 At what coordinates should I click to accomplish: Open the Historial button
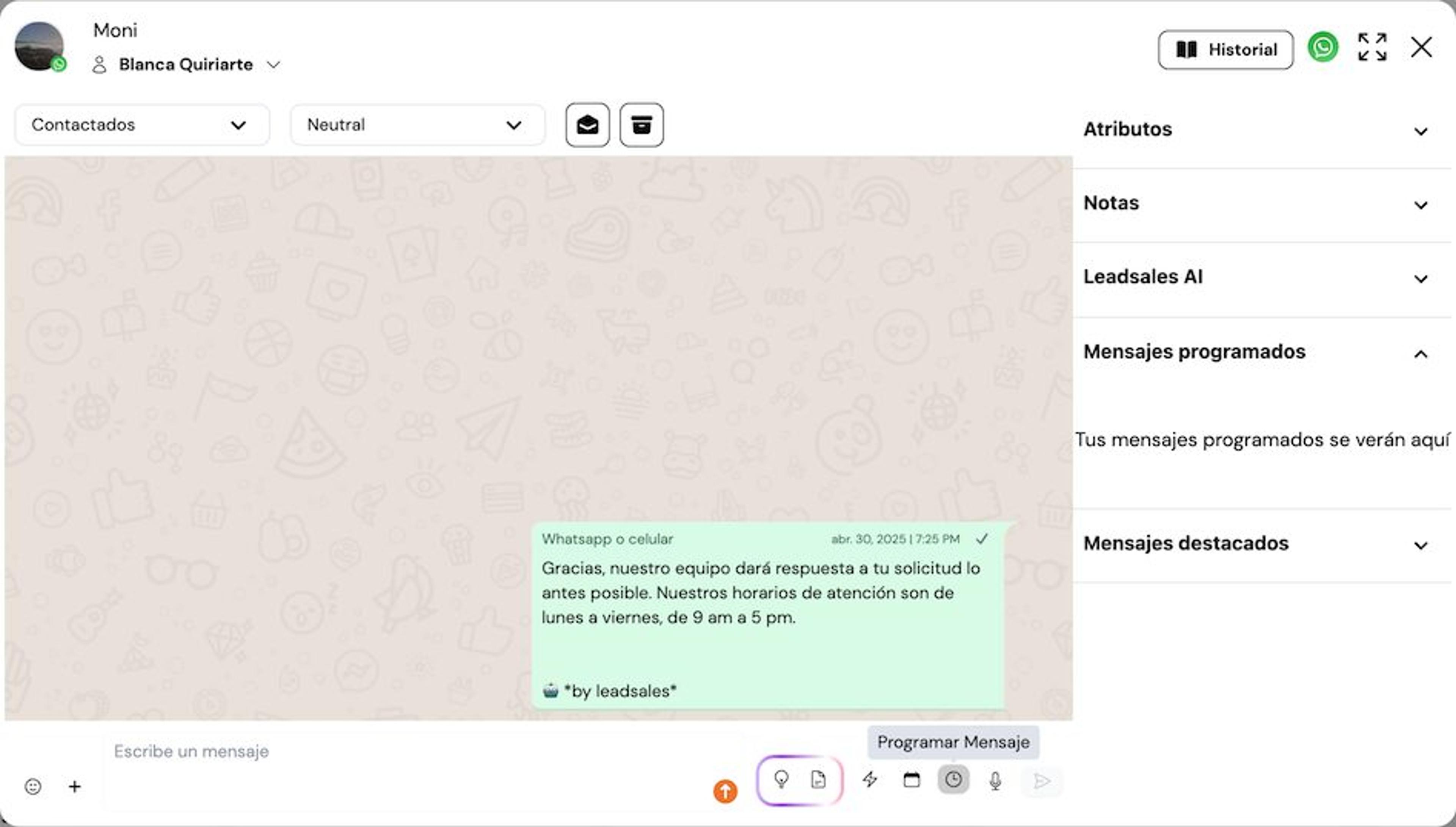(1225, 50)
